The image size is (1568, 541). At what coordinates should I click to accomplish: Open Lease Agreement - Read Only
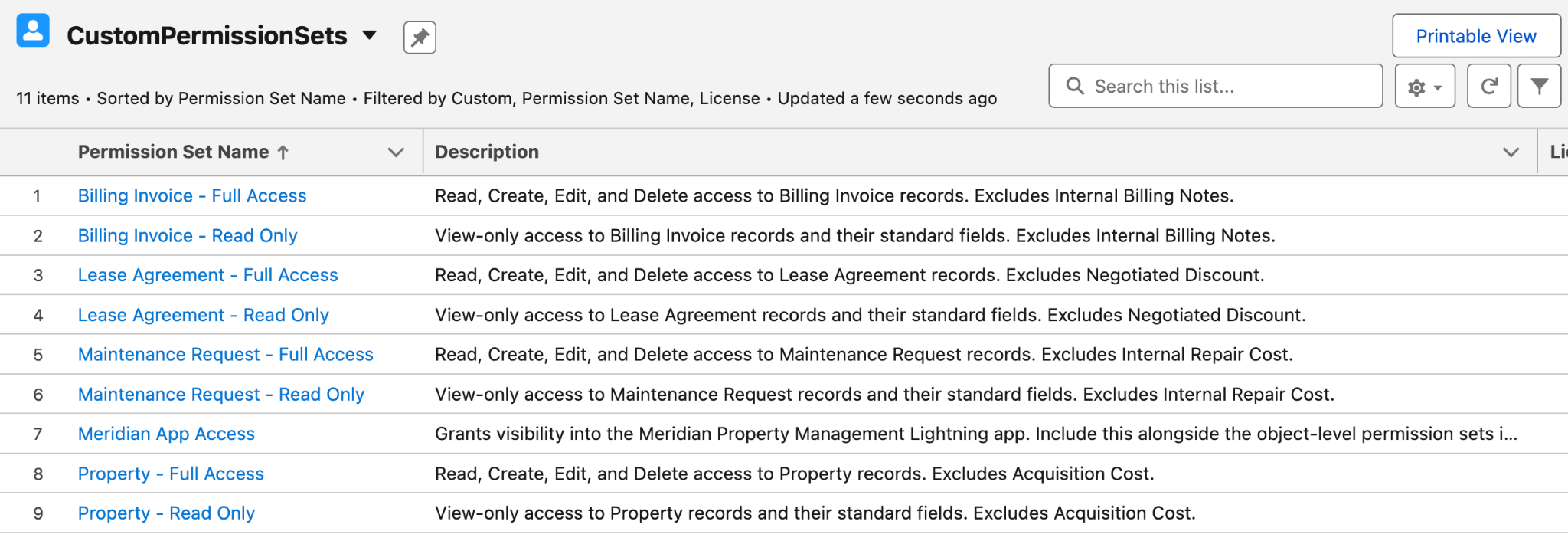point(204,316)
